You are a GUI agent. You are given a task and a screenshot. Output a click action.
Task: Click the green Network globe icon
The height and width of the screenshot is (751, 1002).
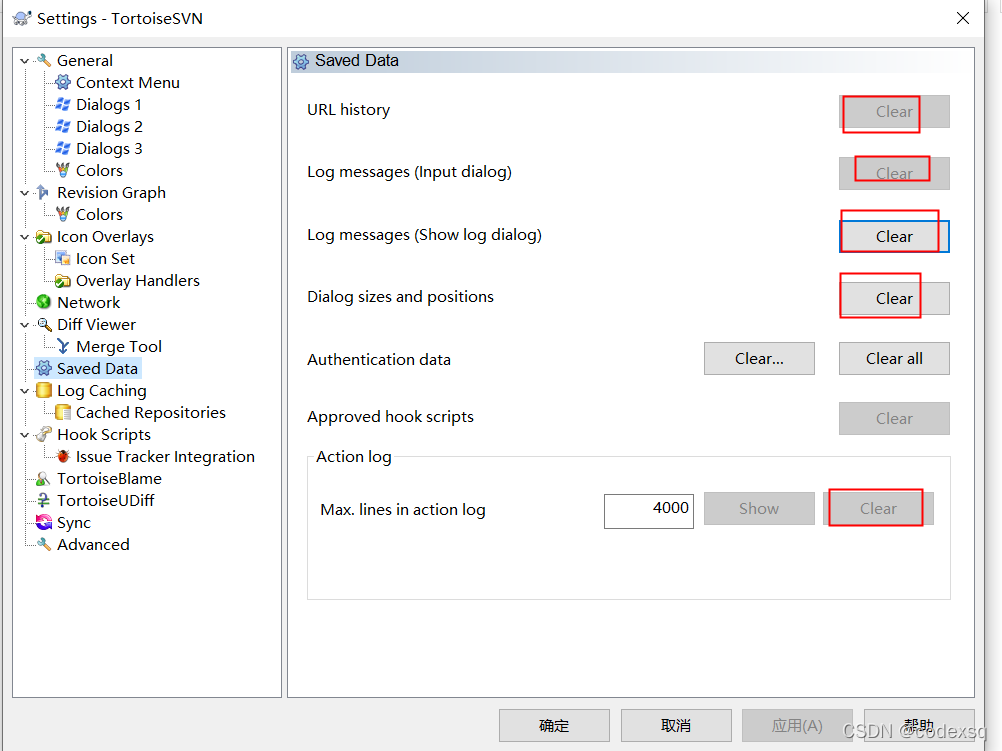(x=43, y=302)
